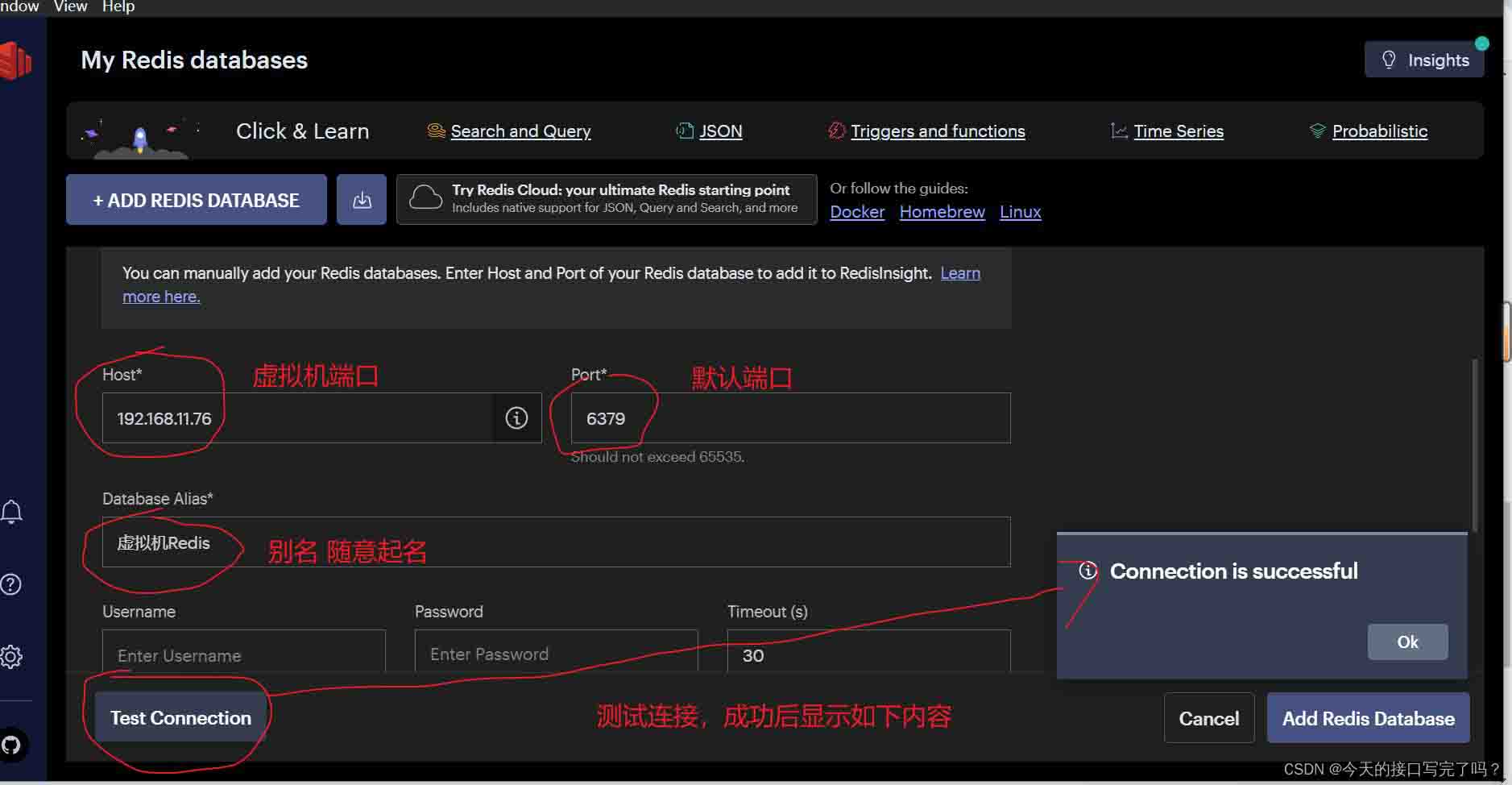This screenshot has width=1512, height=785.
Task: Click the Add Redis Database button
Action: (1368, 718)
